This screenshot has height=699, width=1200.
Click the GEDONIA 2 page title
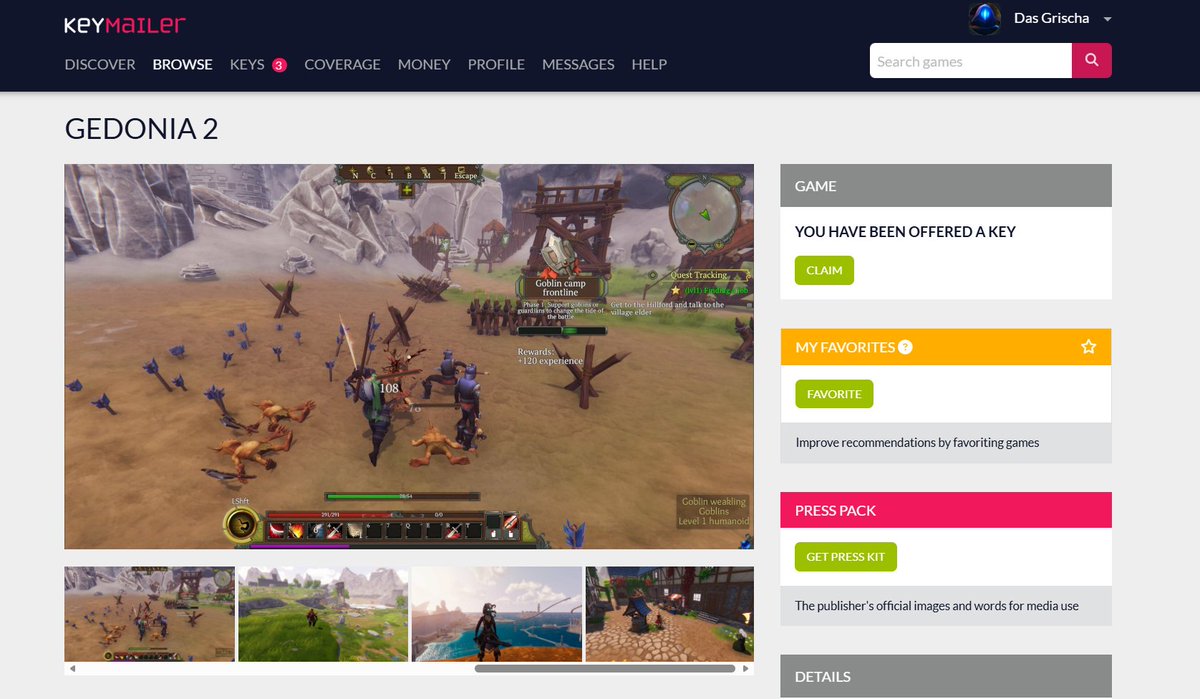click(x=141, y=129)
